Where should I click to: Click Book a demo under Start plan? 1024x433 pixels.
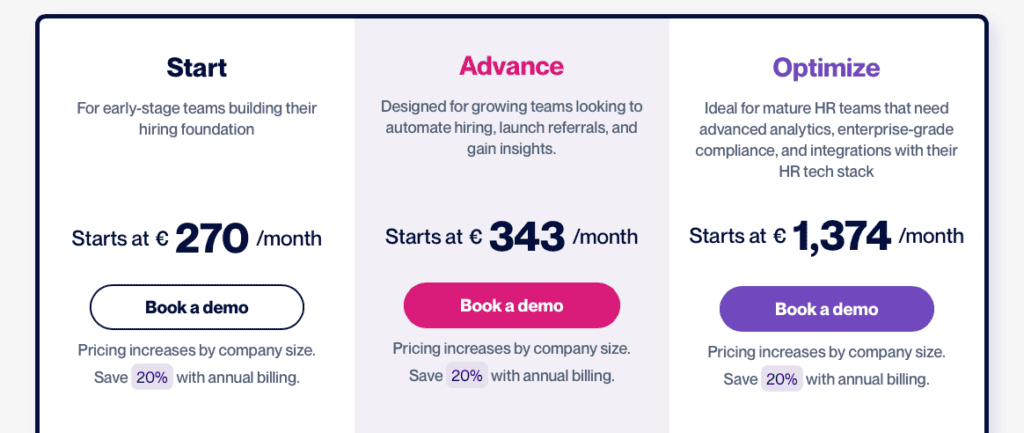pyautogui.click(x=197, y=307)
